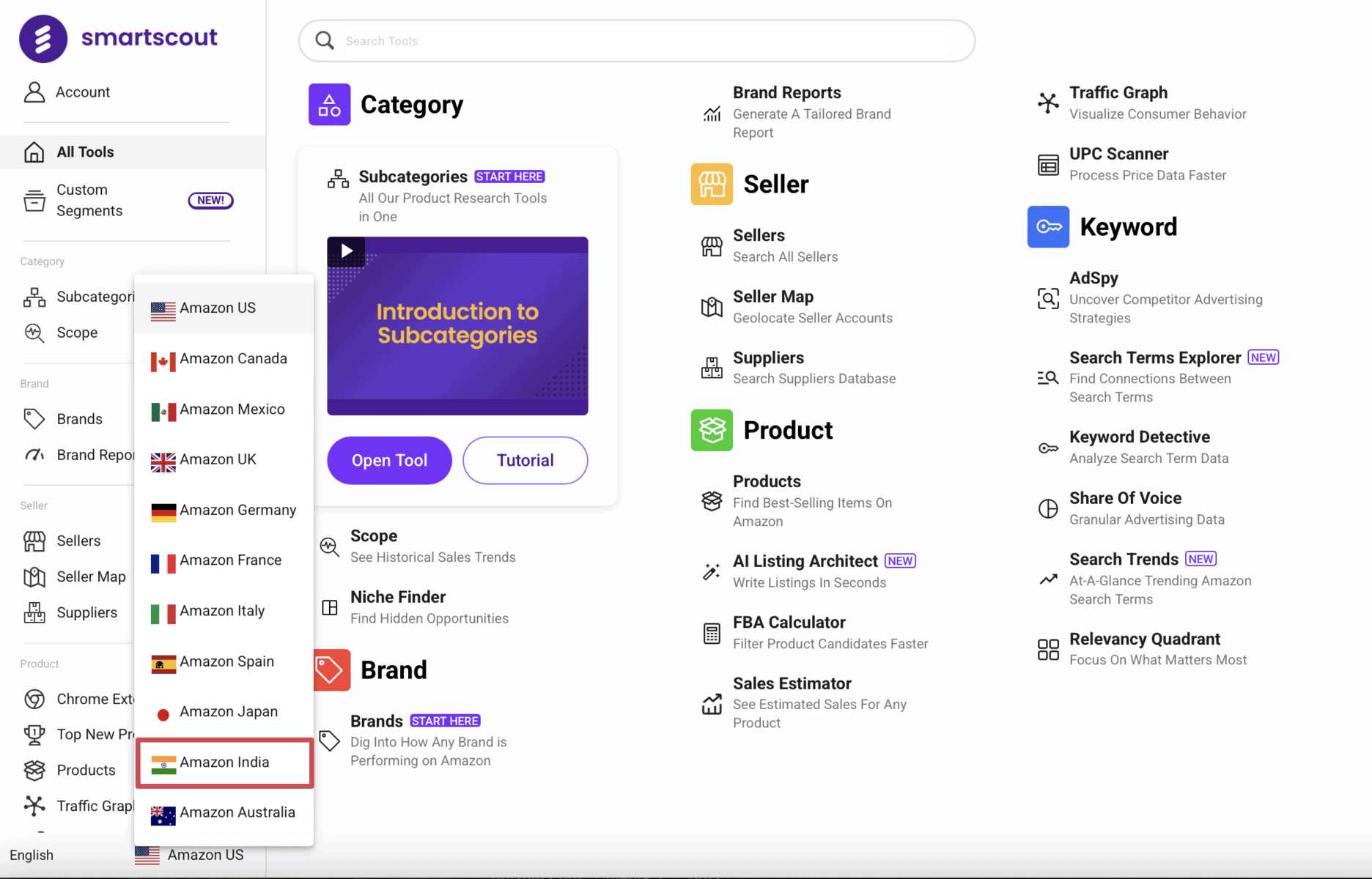Click the Sellers storefront icon in main area
1372x879 pixels.
coord(712,246)
